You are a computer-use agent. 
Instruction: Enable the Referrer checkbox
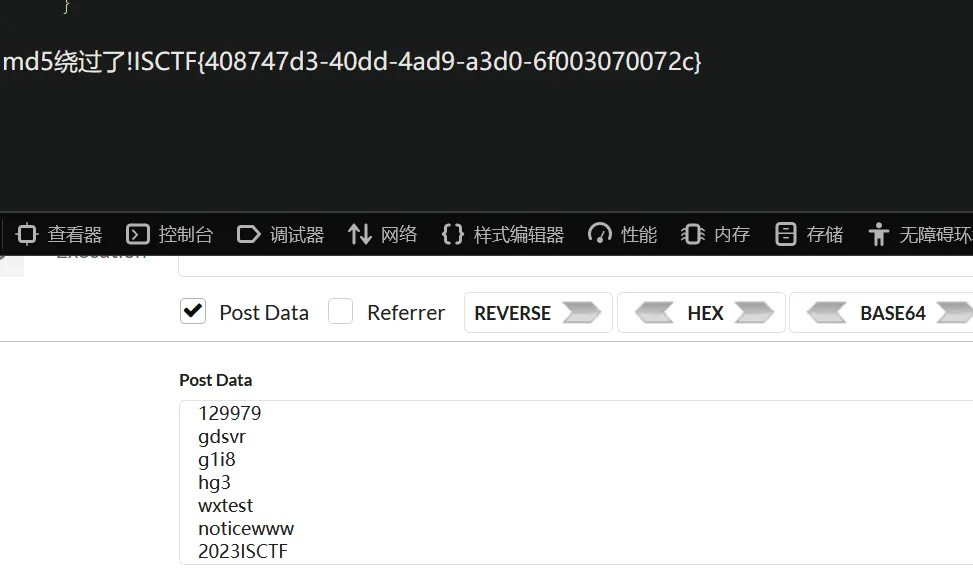pos(341,311)
